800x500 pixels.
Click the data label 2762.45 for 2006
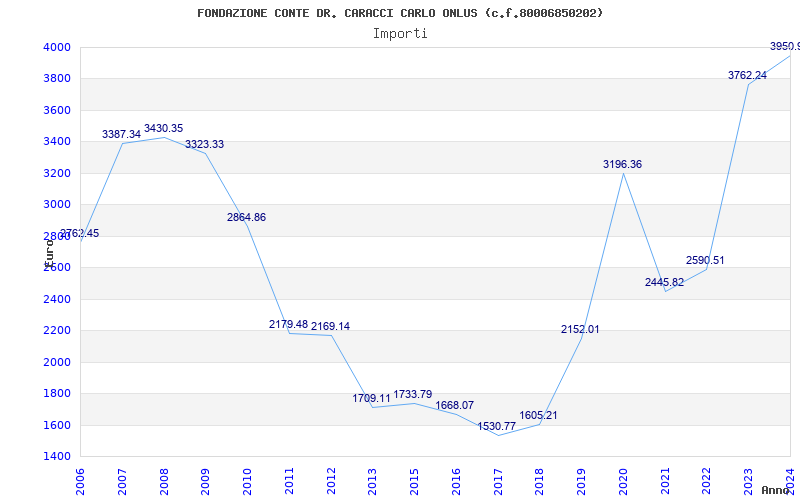click(x=80, y=234)
